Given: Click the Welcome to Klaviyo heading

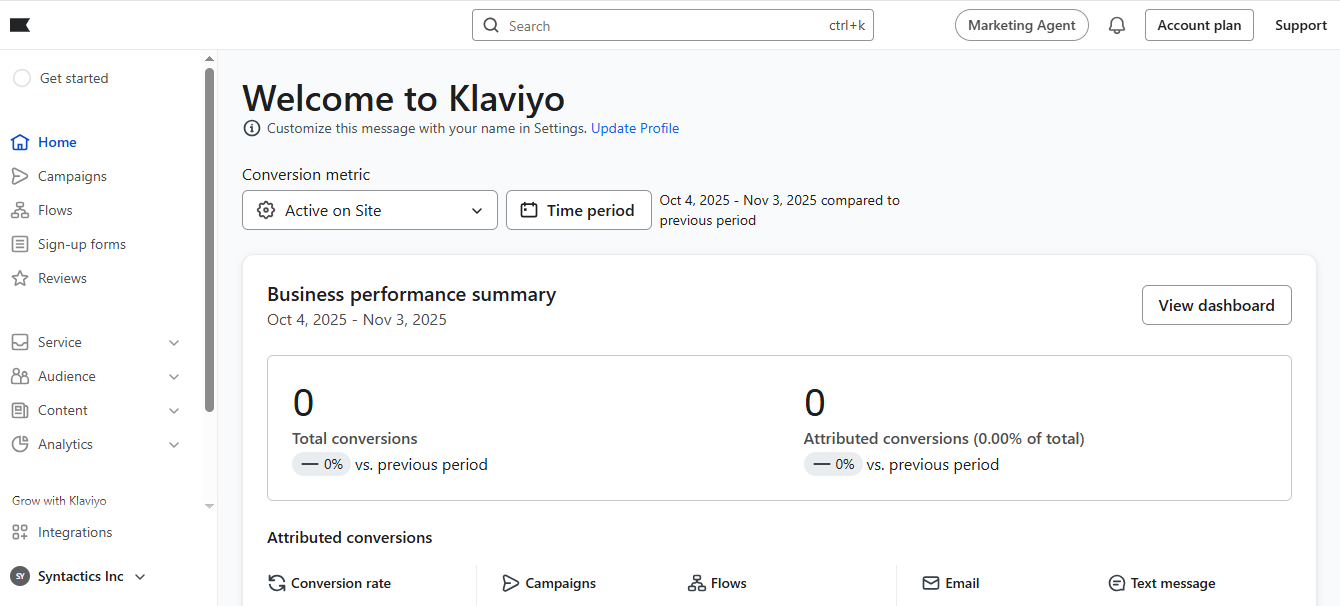Looking at the screenshot, I should click(x=403, y=98).
